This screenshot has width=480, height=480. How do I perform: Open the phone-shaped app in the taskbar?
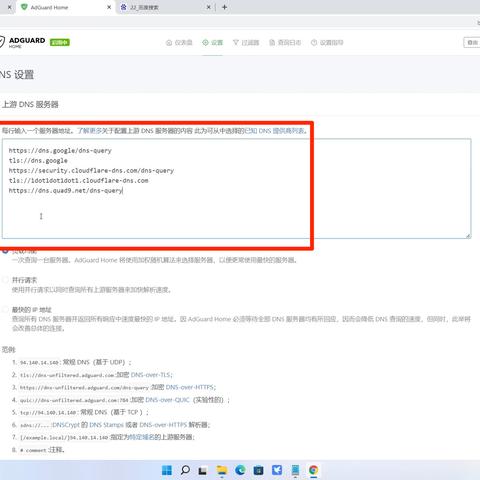pyautogui.click(x=295, y=470)
